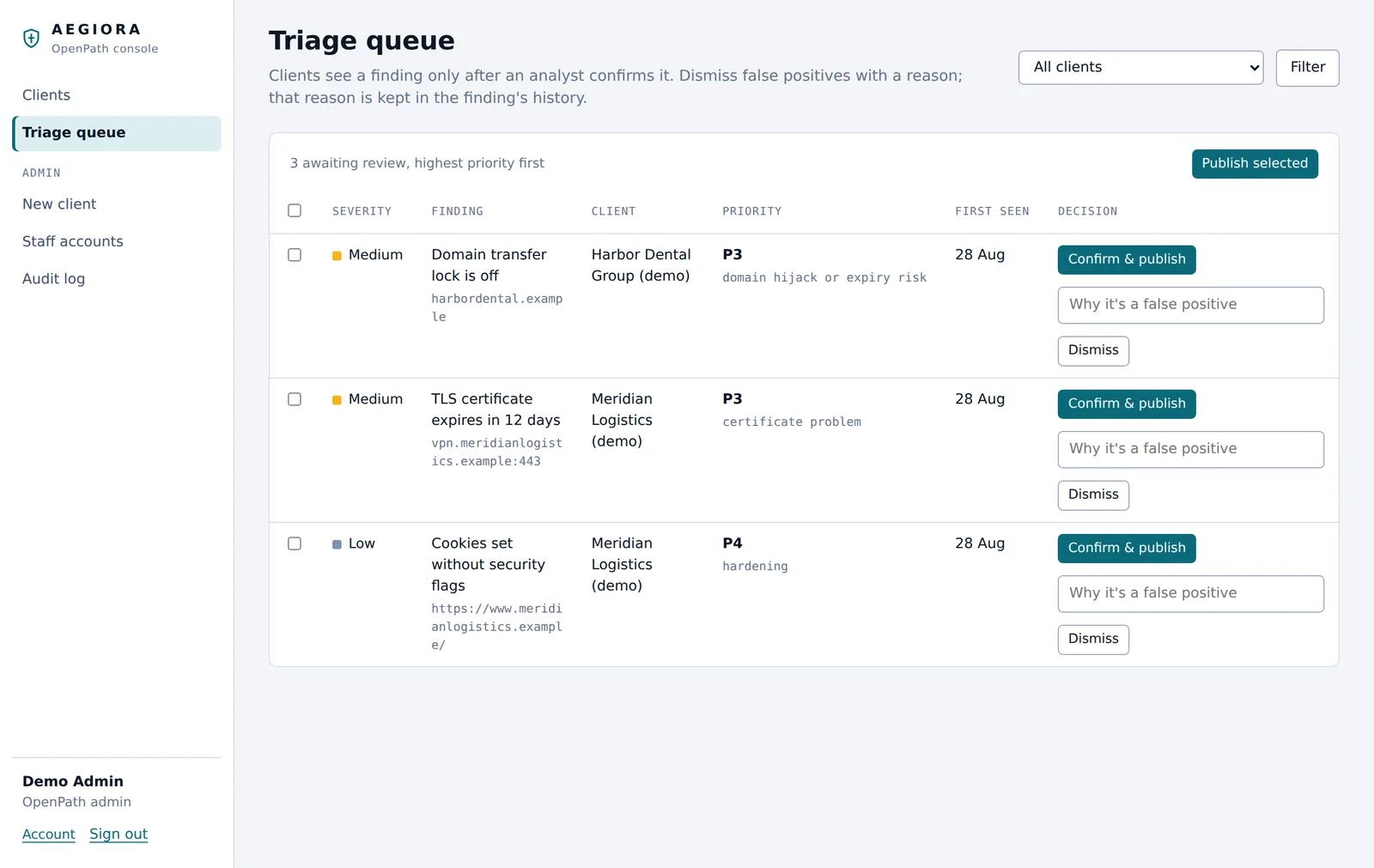
Task: Select Triage queue in the sidebar
Action: [x=117, y=133]
